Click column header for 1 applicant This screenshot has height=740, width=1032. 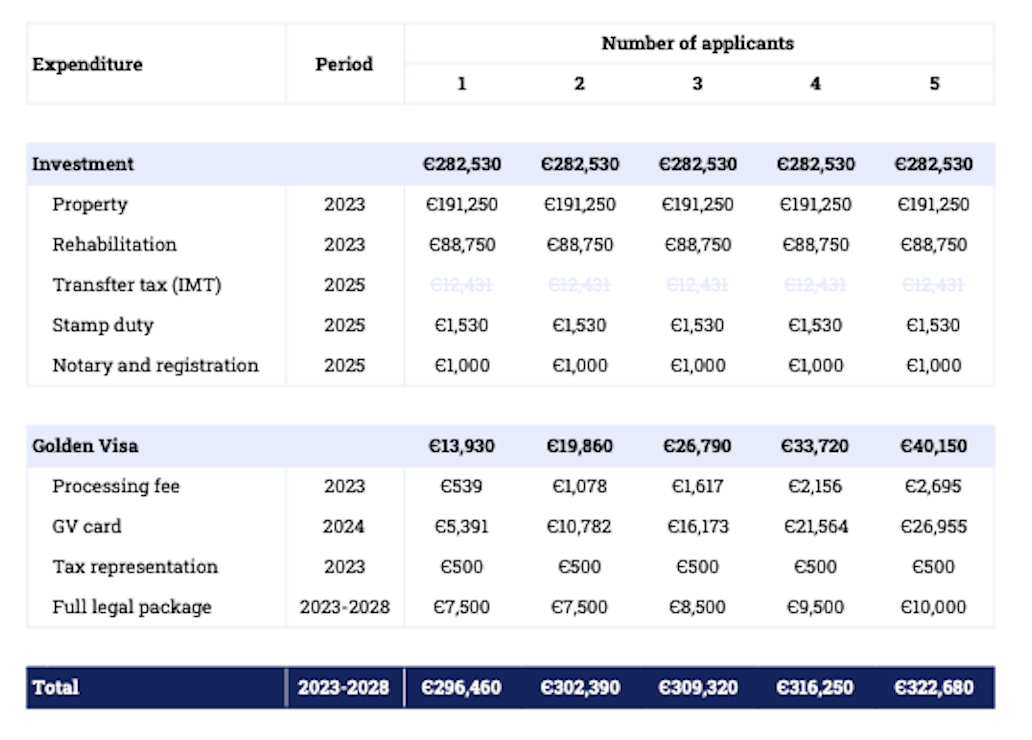click(461, 85)
